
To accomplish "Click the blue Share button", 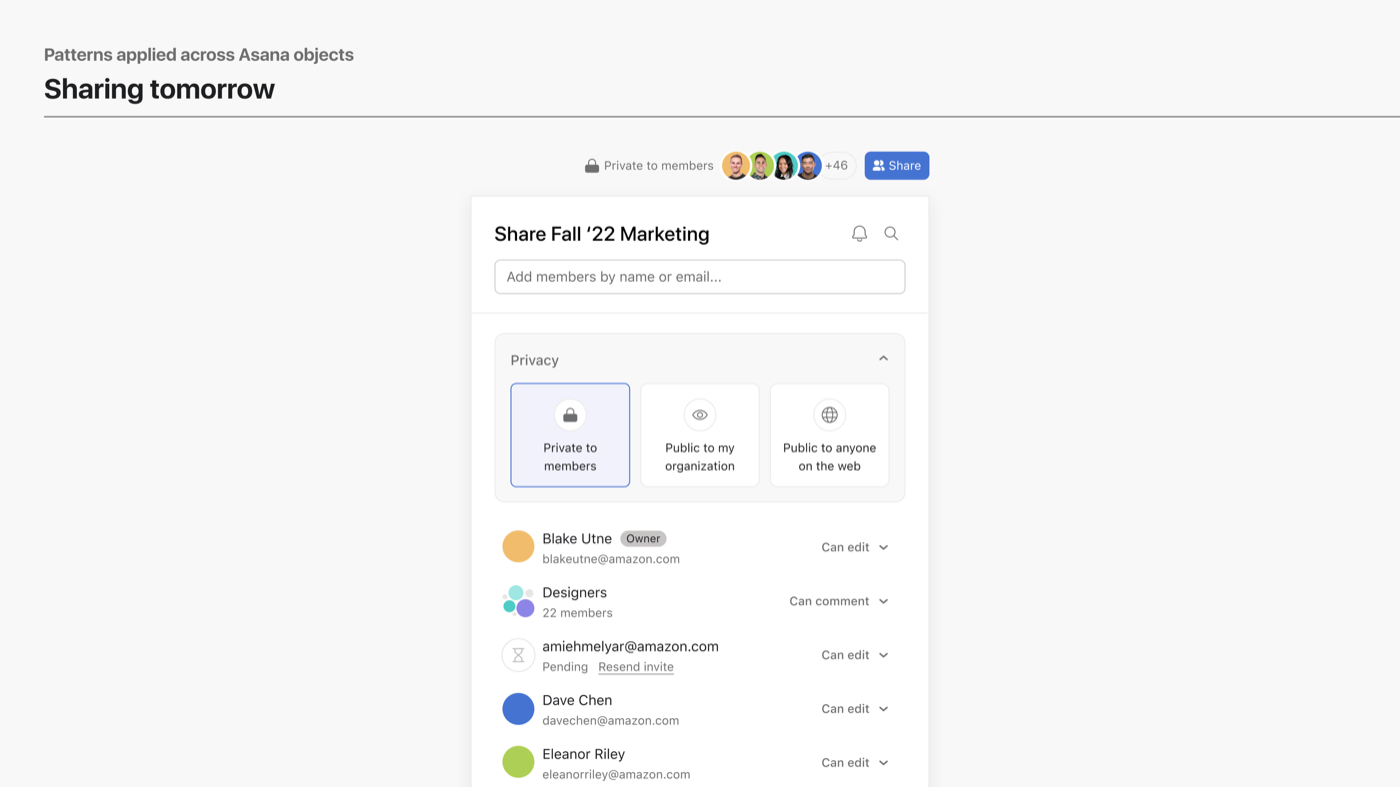I will pos(897,166).
